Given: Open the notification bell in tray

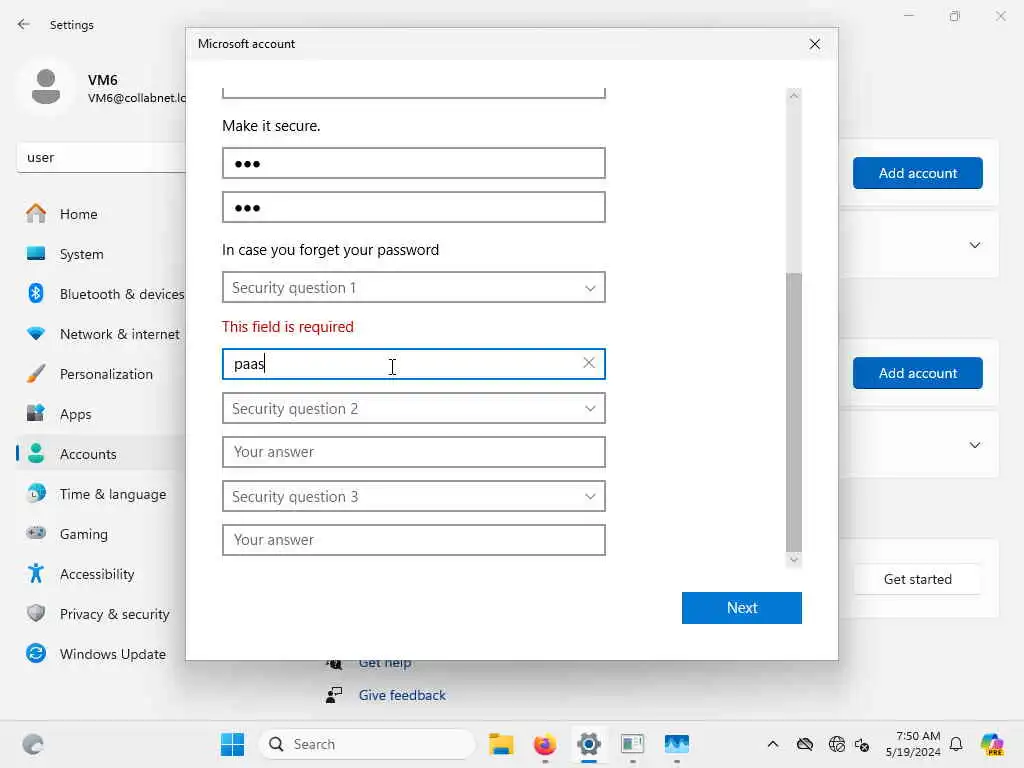Looking at the screenshot, I should [956, 744].
